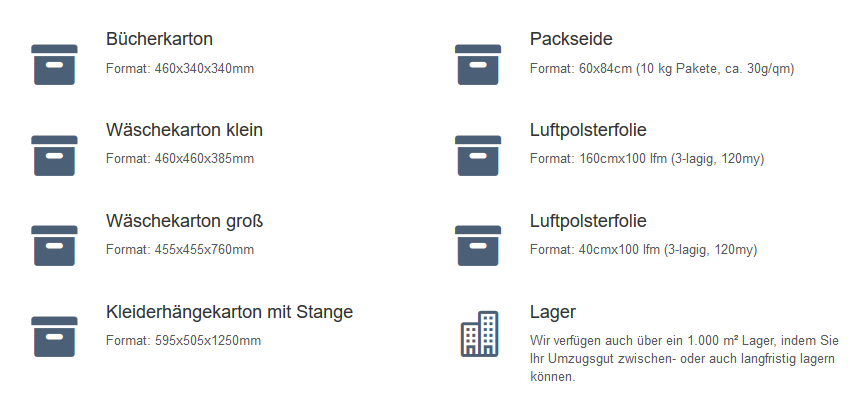Viewport: 868px width, 407px height.
Task: Click the Kleiderhängekarton mit Stange title
Action: point(229,312)
